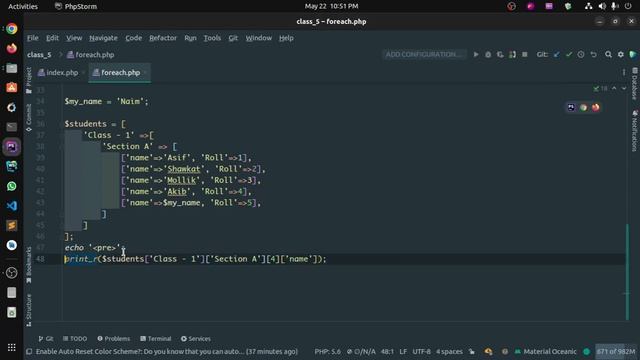This screenshot has height=360, width=640.
Task: Open the Database tool window
Action: (635, 84)
